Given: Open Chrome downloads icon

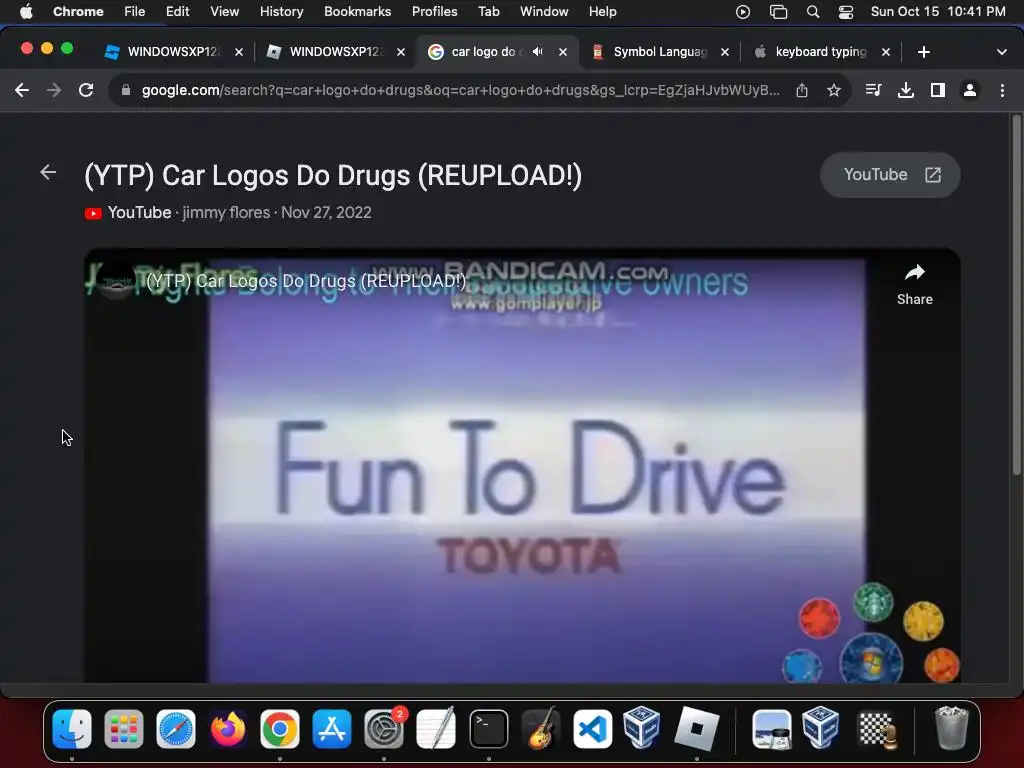Looking at the screenshot, I should (905, 90).
